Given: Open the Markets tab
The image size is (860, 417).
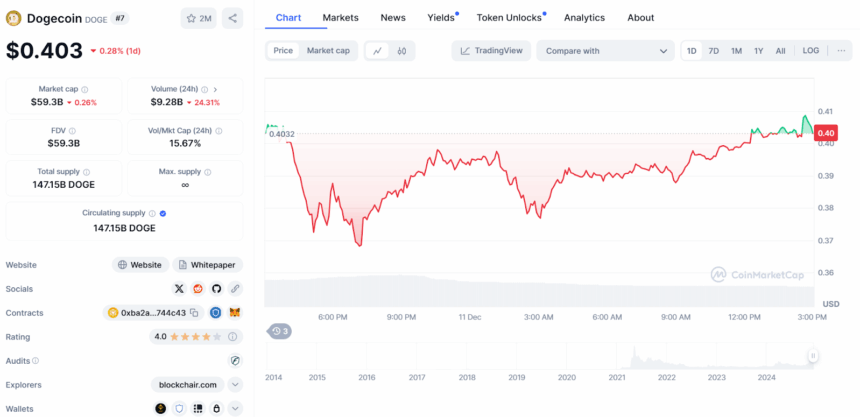Looking at the screenshot, I should [341, 18].
